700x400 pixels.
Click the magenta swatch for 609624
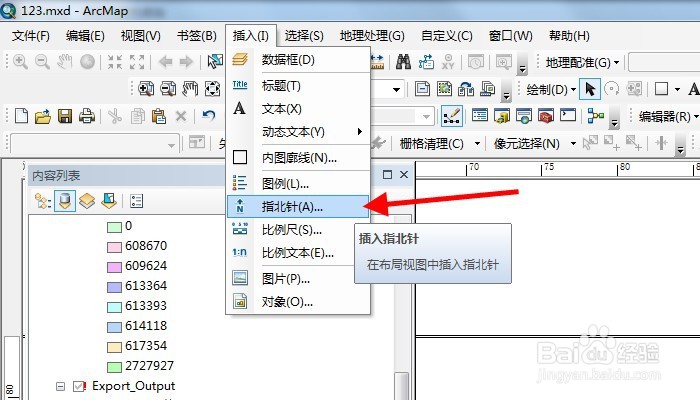coord(115,267)
